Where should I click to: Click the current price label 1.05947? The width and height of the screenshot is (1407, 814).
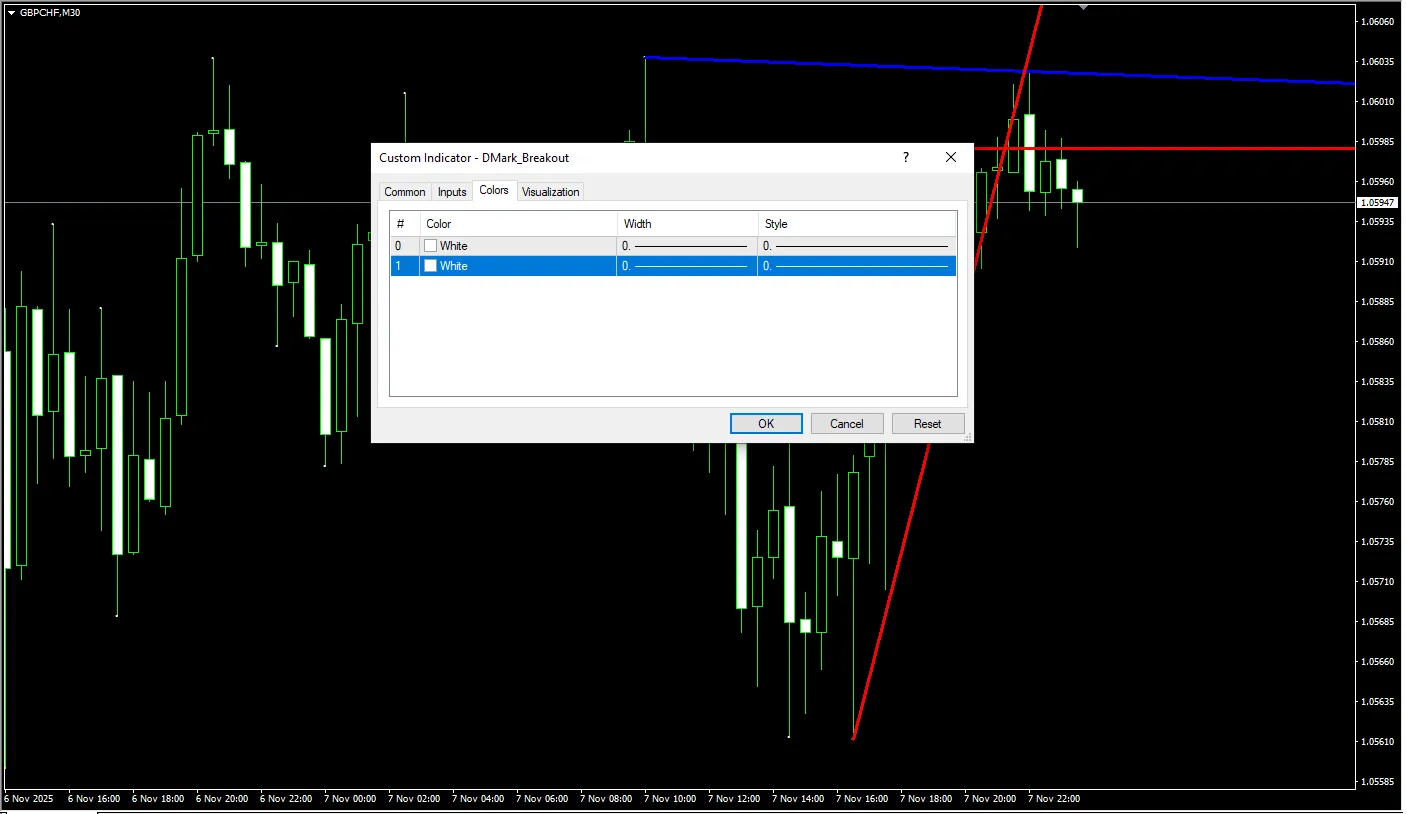pos(1377,203)
